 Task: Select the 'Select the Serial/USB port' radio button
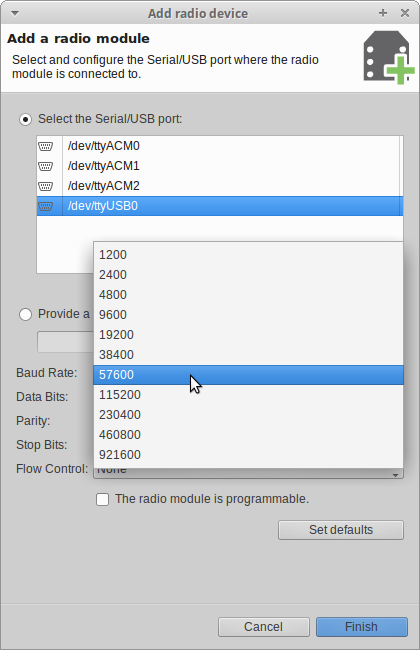(26, 119)
